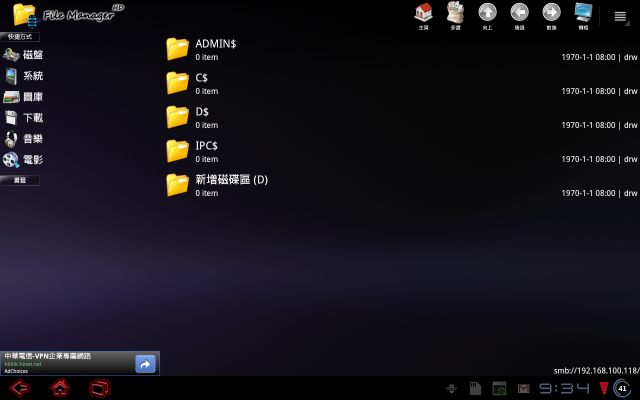
Task: Open the sync window notification icon
Action: tap(499, 388)
